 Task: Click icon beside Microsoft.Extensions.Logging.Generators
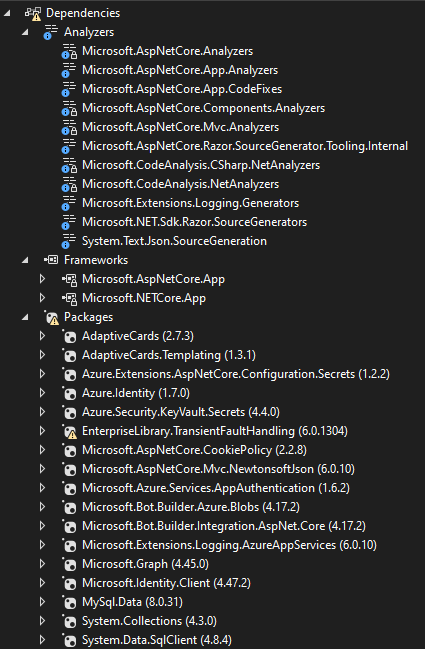(69, 204)
